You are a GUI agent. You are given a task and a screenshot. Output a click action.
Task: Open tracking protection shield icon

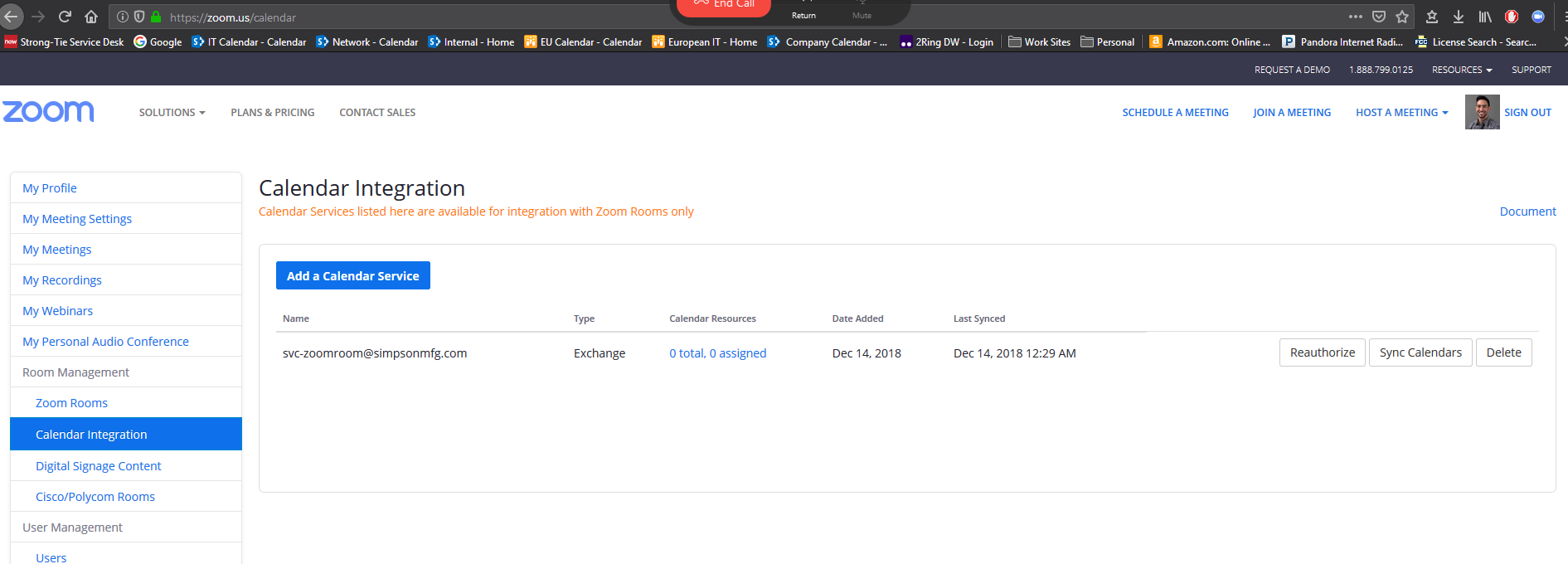tap(139, 17)
